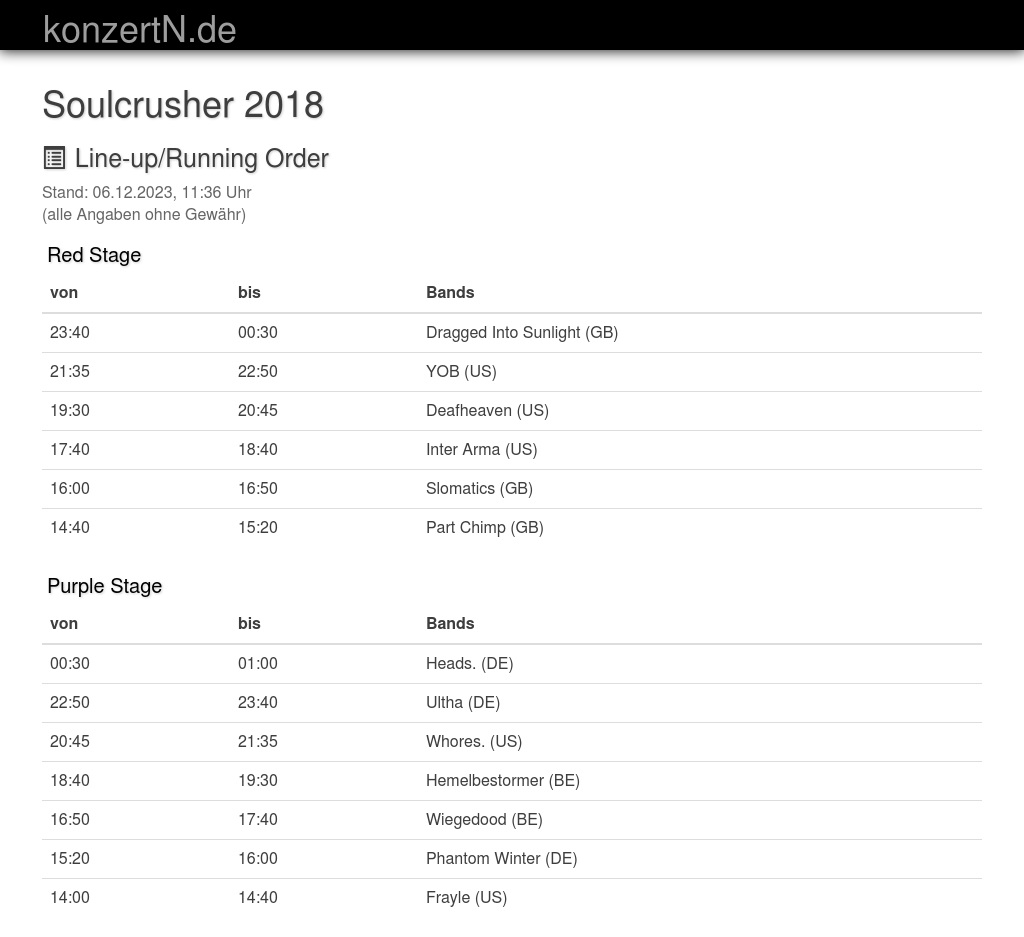
Task: Select the Dragged Into Sunlight (GB) entry
Action: (x=521, y=332)
